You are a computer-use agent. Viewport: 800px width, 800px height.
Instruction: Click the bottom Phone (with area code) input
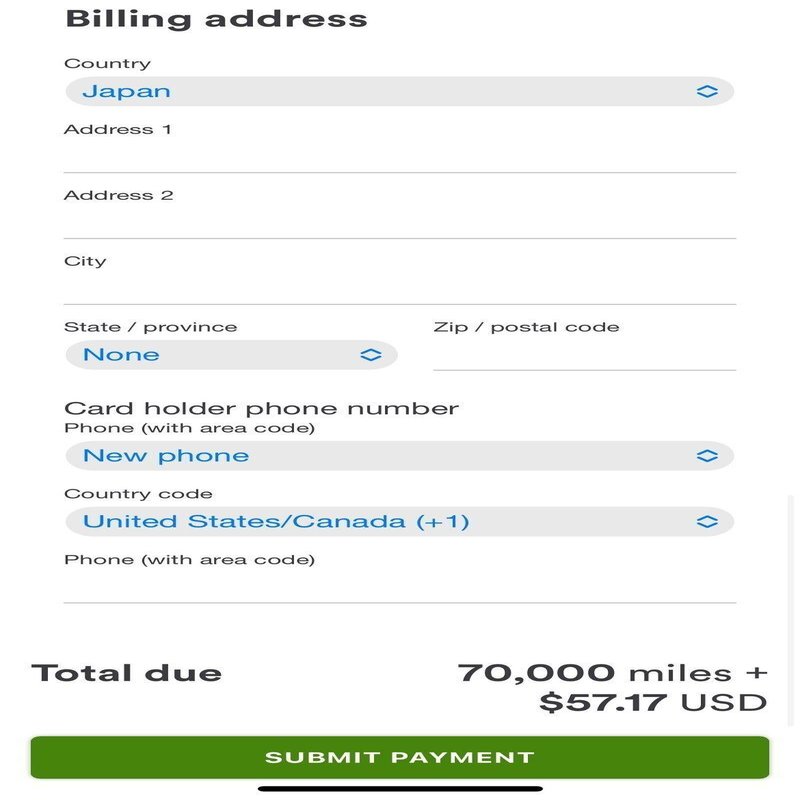click(x=400, y=587)
